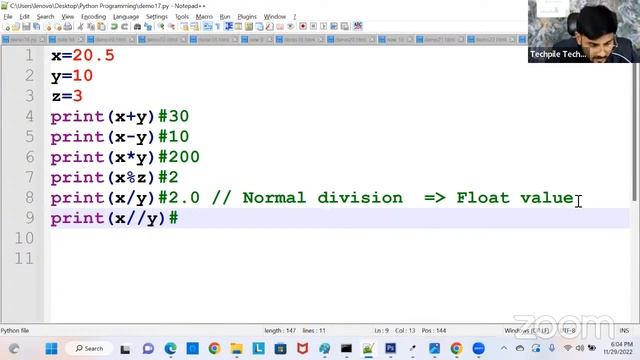Open Microsoft Edge from taskbar
Viewport: 640px width, 360px height.
[171, 349]
